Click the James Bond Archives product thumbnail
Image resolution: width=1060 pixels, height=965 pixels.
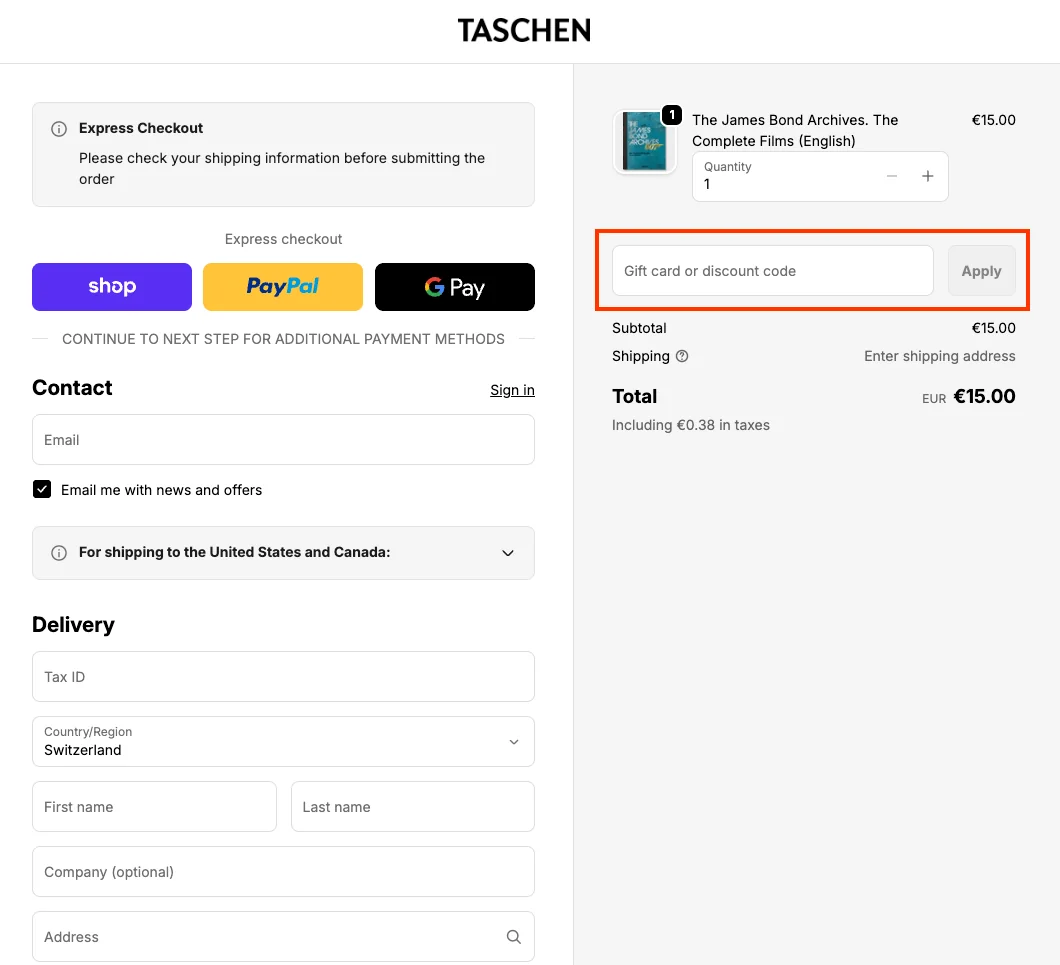point(643,142)
